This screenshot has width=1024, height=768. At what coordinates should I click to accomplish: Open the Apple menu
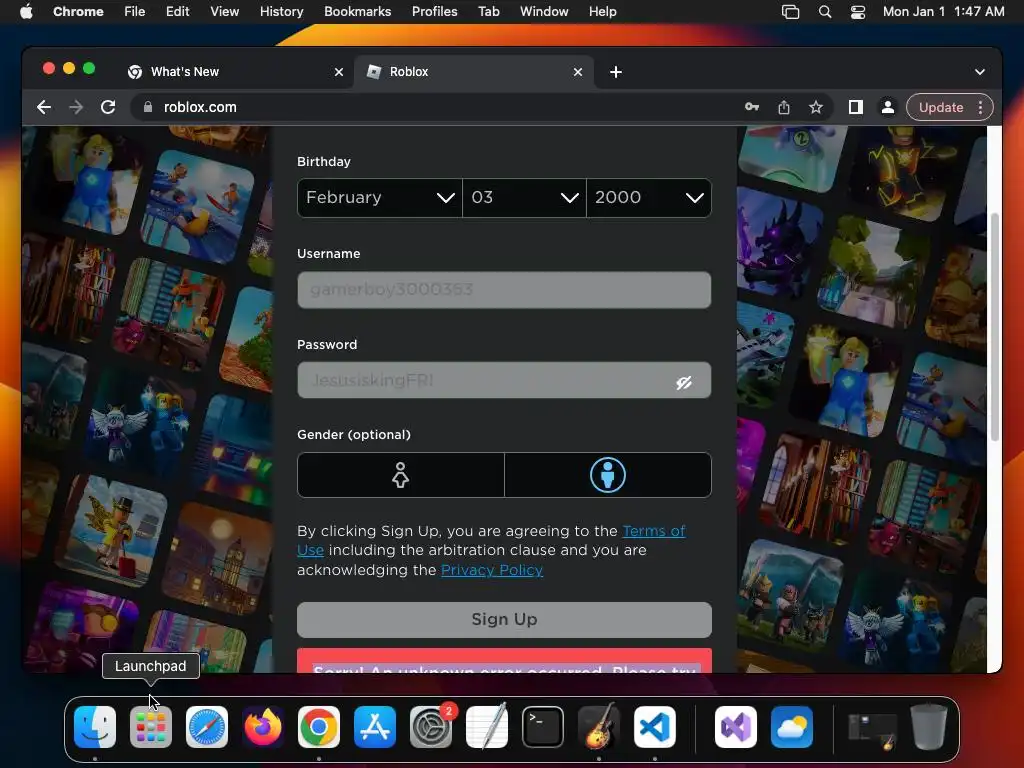[26, 12]
